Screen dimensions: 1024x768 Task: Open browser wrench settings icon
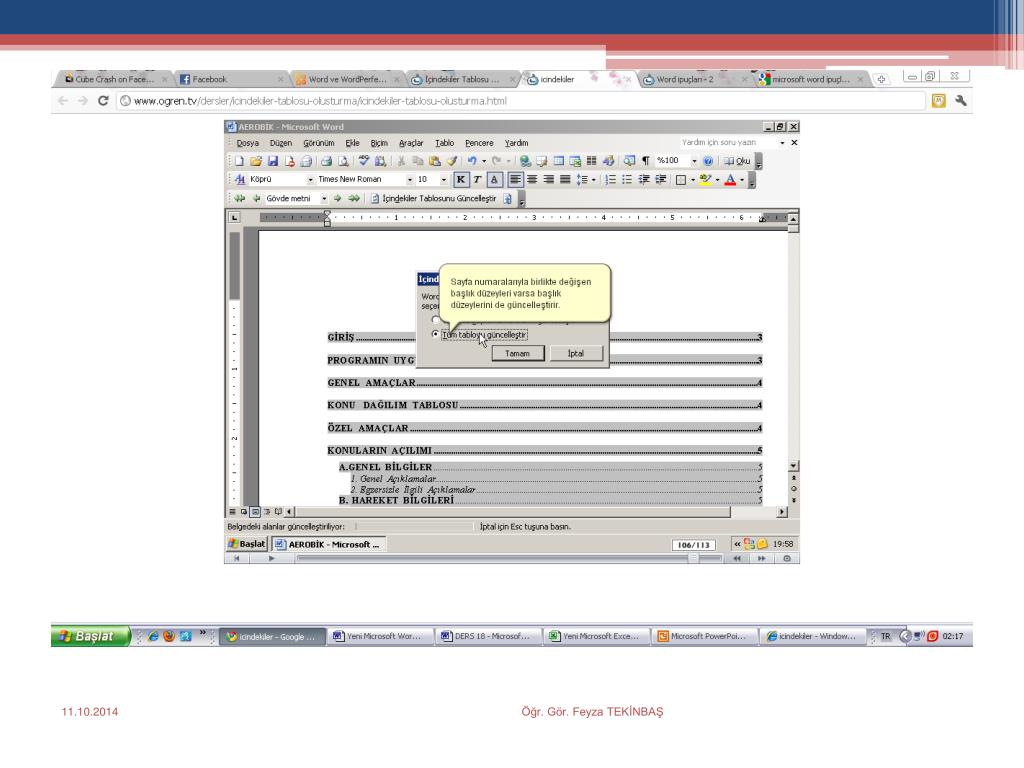click(x=961, y=101)
